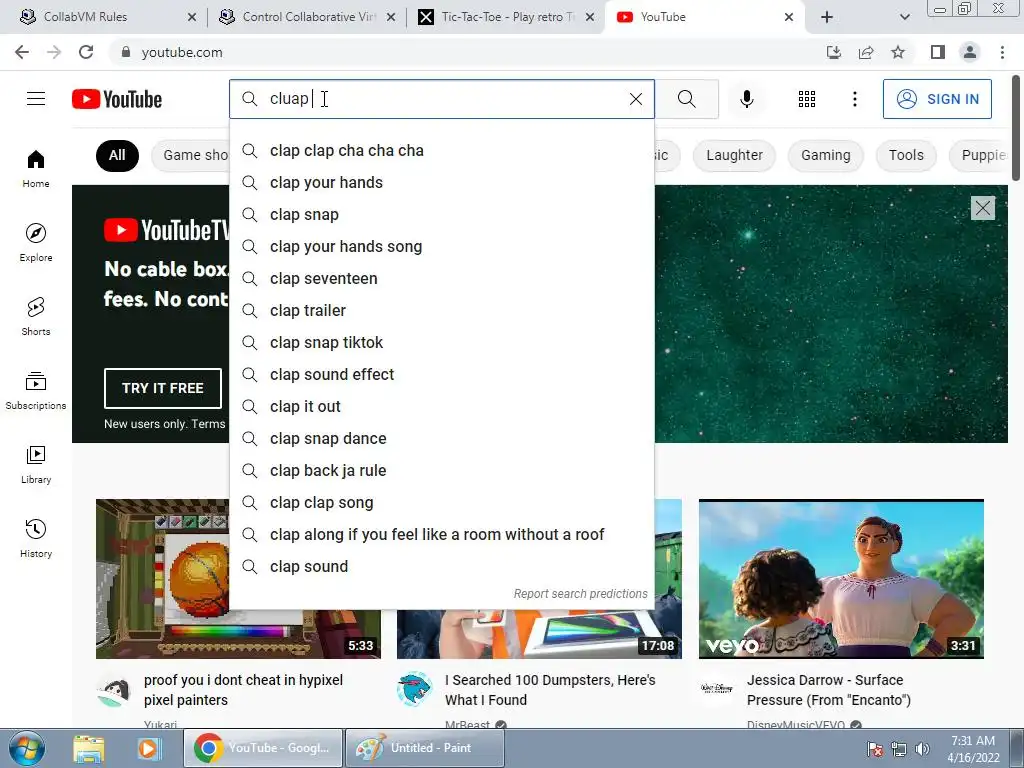Clear the search box with the X icon
Screen dimensions: 1024x768
(635, 99)
